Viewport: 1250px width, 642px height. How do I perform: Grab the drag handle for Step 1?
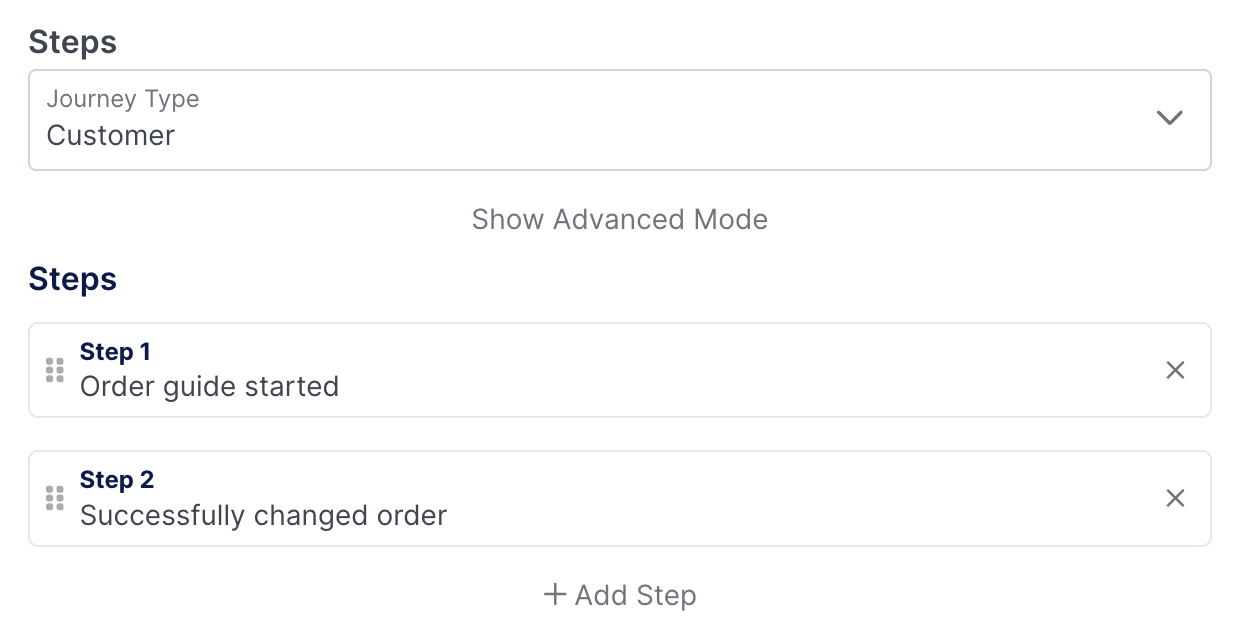click(55, 370)
